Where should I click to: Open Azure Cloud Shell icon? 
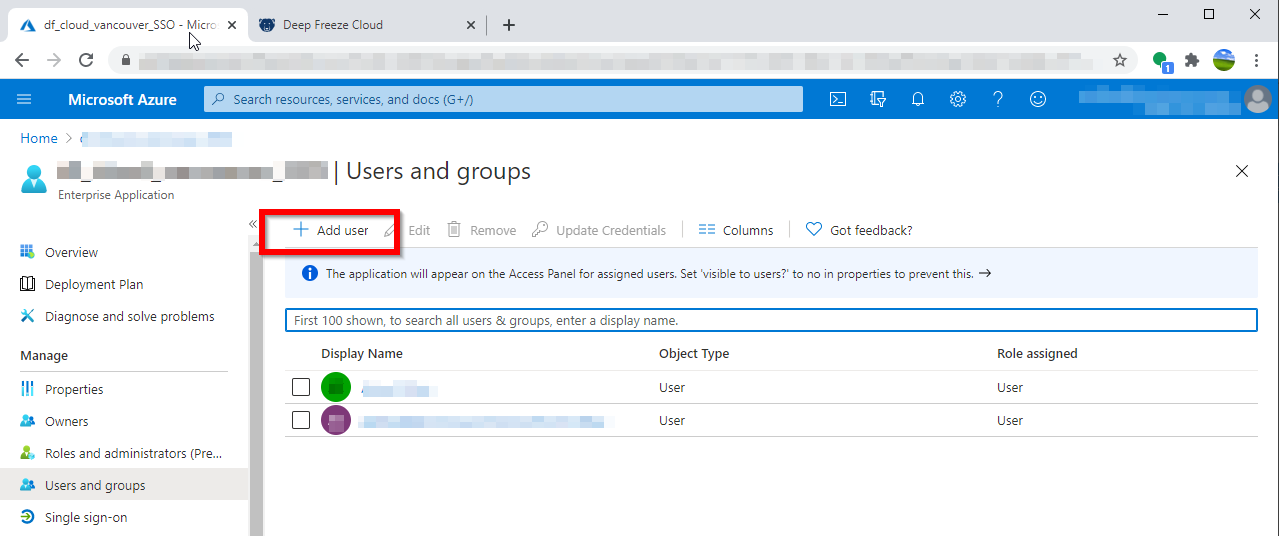point(839,99)
